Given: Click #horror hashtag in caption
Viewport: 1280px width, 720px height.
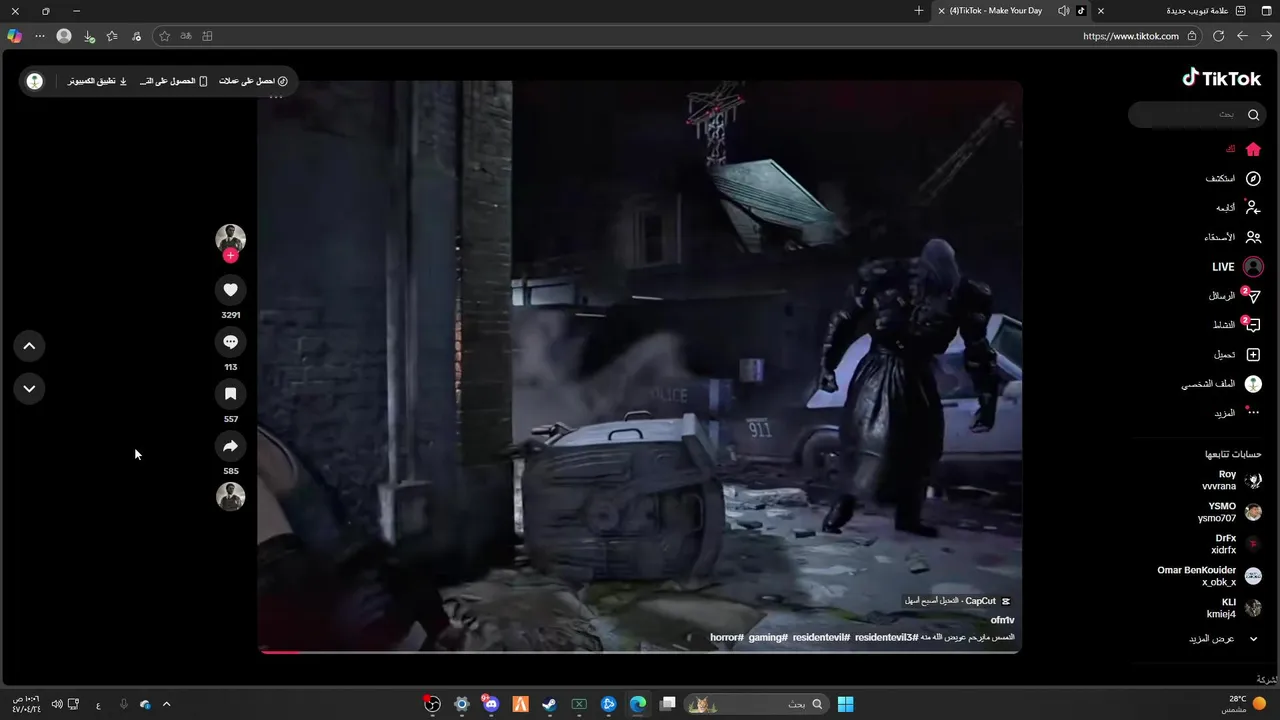Looking at the screenshot, I should click(x=727, y=637).
